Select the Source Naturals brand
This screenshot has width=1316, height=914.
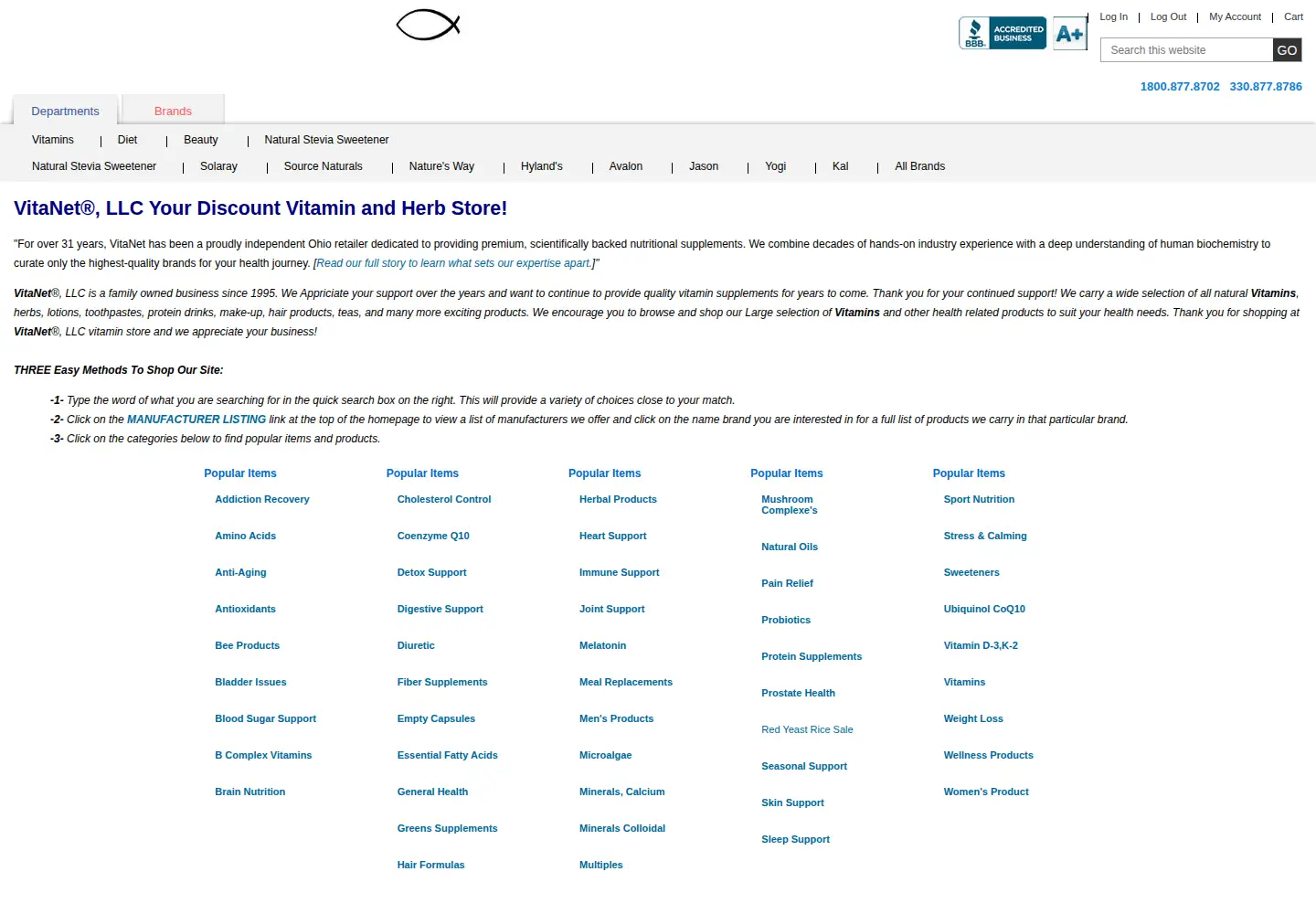click(323, 166)
